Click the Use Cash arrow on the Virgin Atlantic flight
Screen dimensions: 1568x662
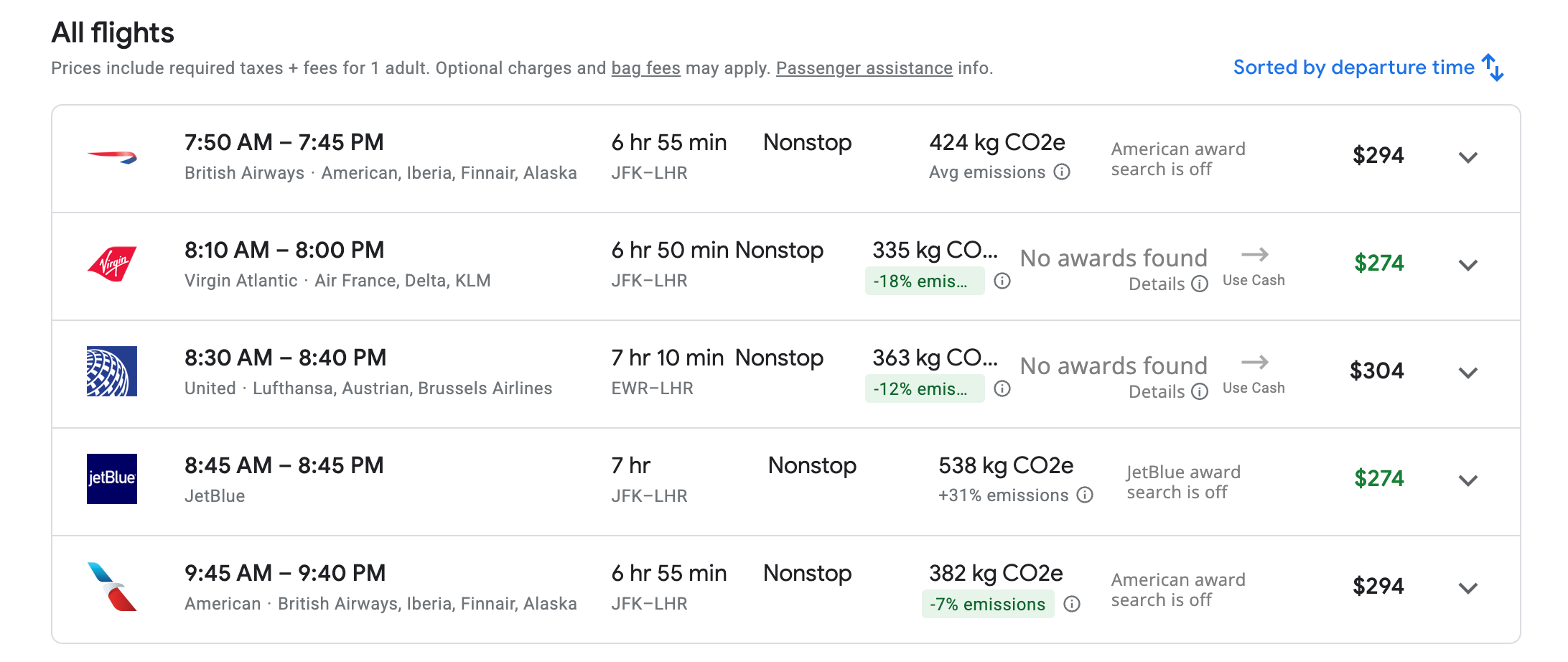tap(1255, 256)
